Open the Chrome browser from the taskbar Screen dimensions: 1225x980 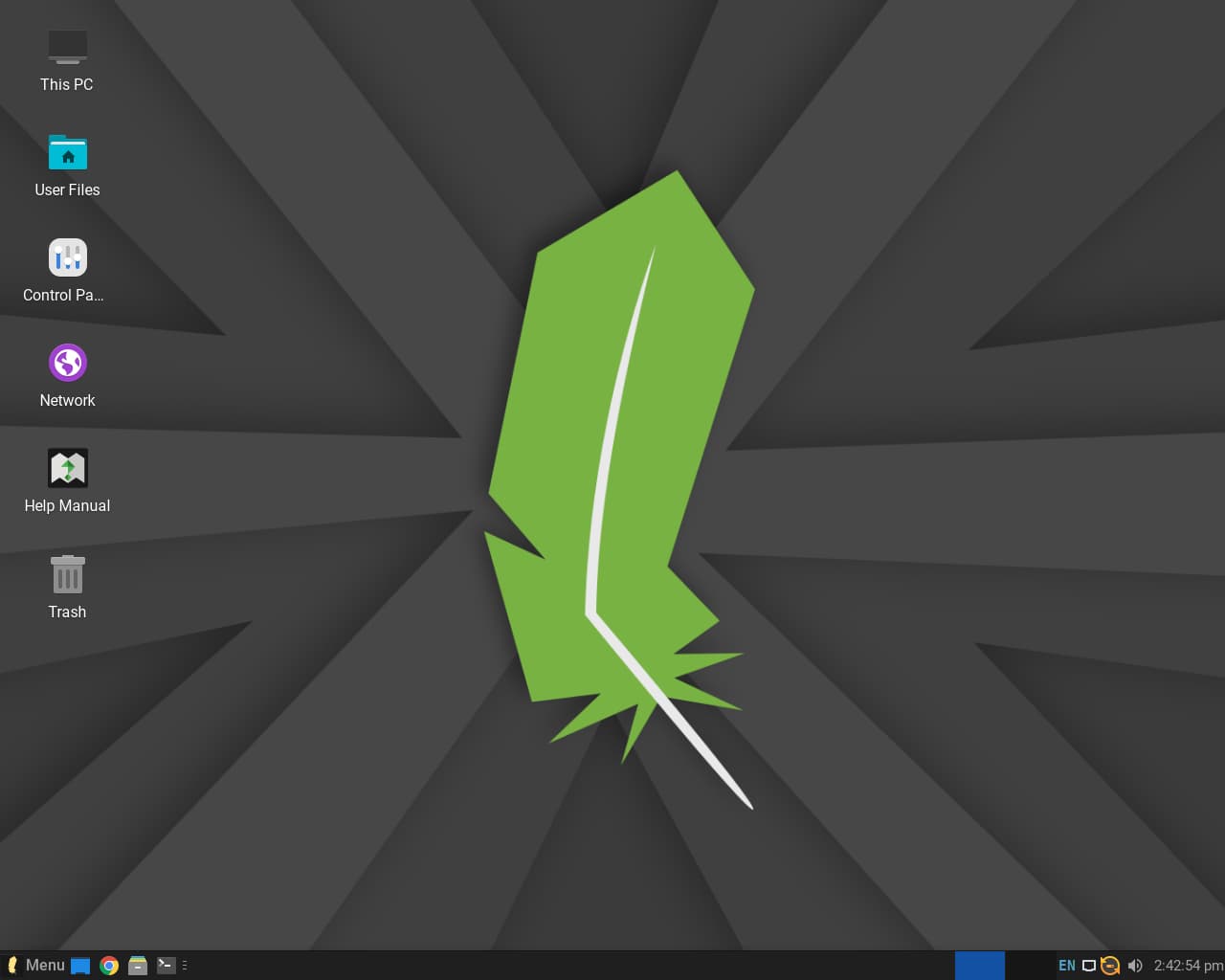pyautogui.click(x=109, y=966)
